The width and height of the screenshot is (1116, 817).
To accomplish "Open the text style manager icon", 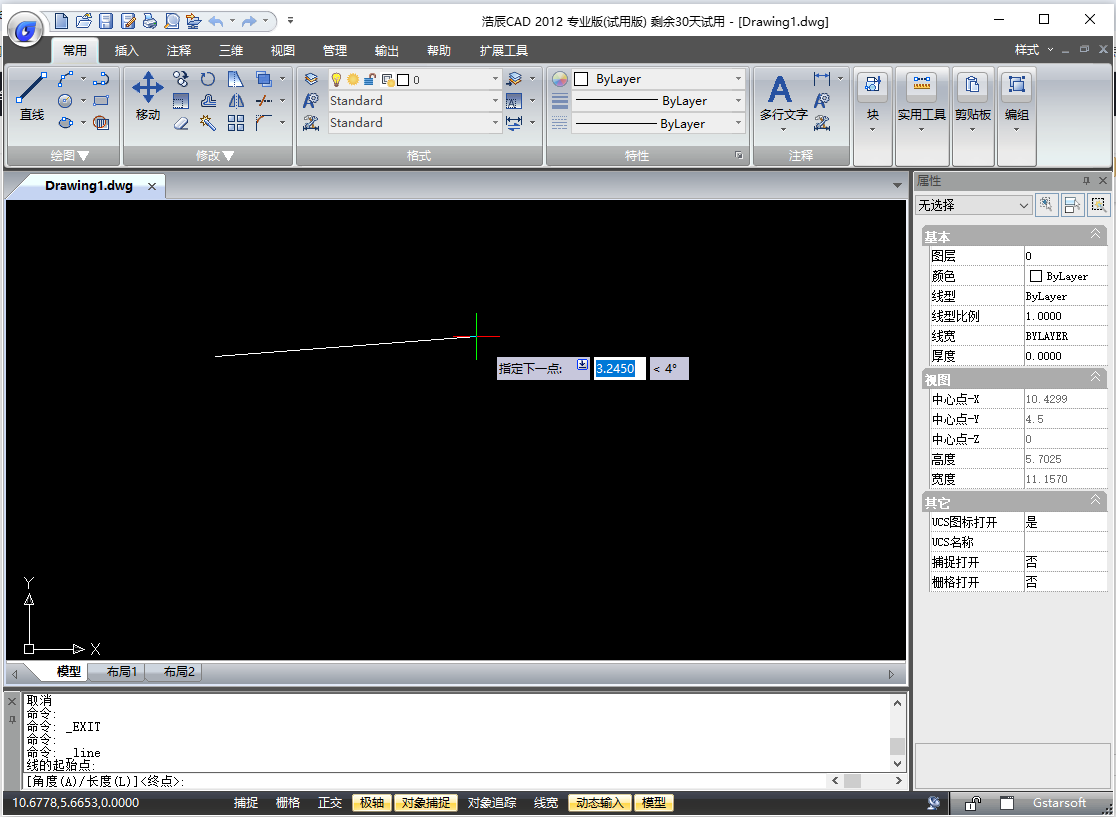I will pyautogui.click(x=311, y=101).
